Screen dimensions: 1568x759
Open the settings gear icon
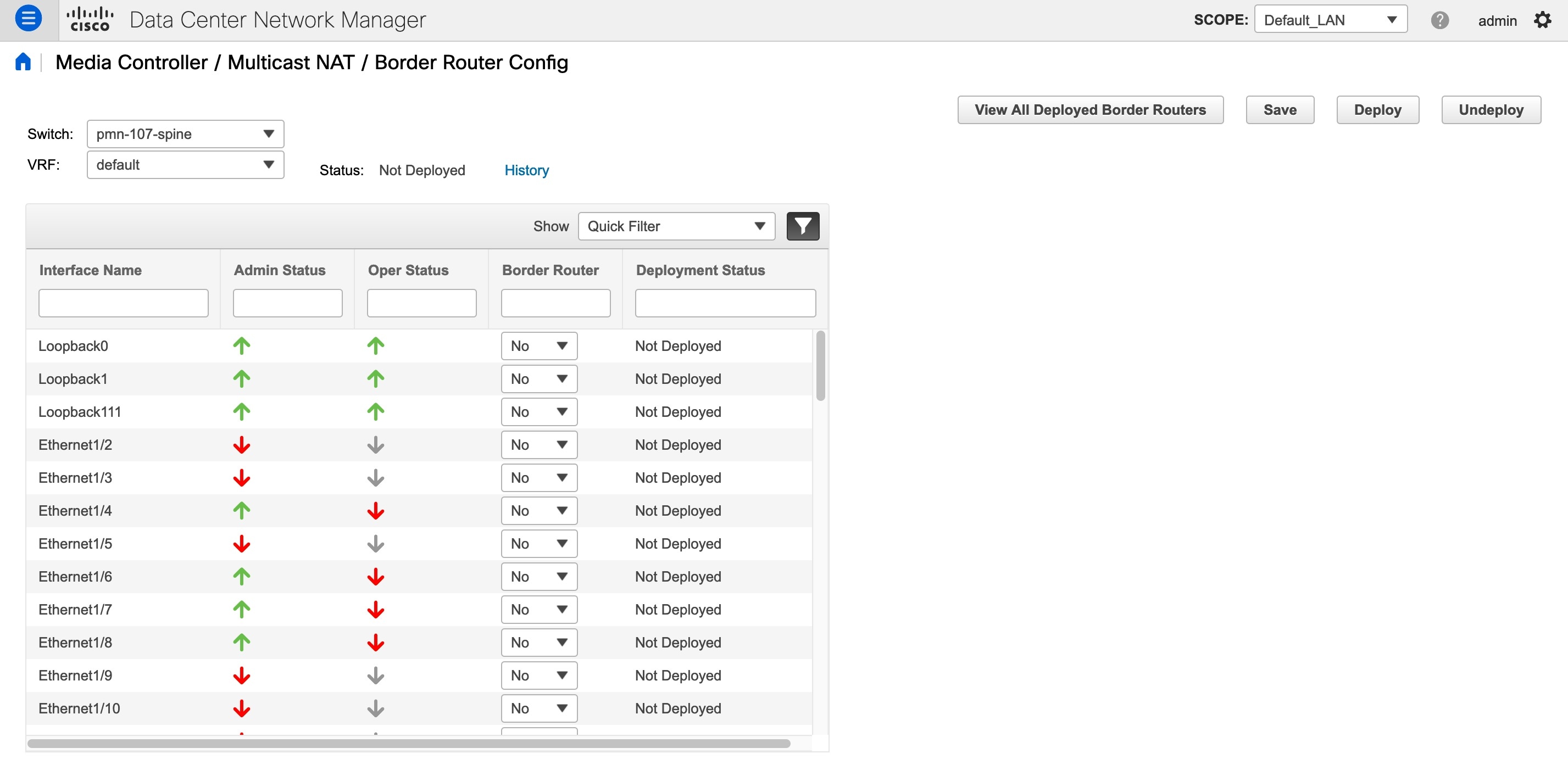pyautogui.click(x=1542, y=20)
